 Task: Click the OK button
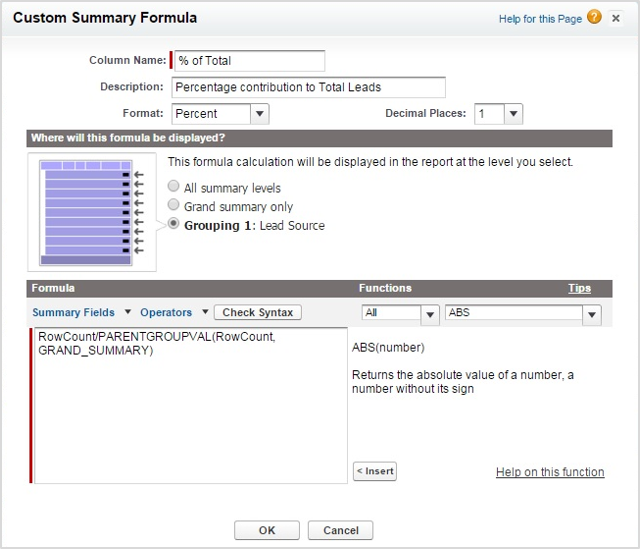(x=267, y=530)
